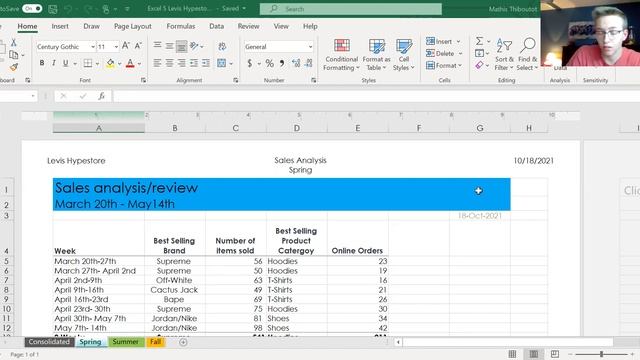Toggle Align Right

click(x=181, y=63)
